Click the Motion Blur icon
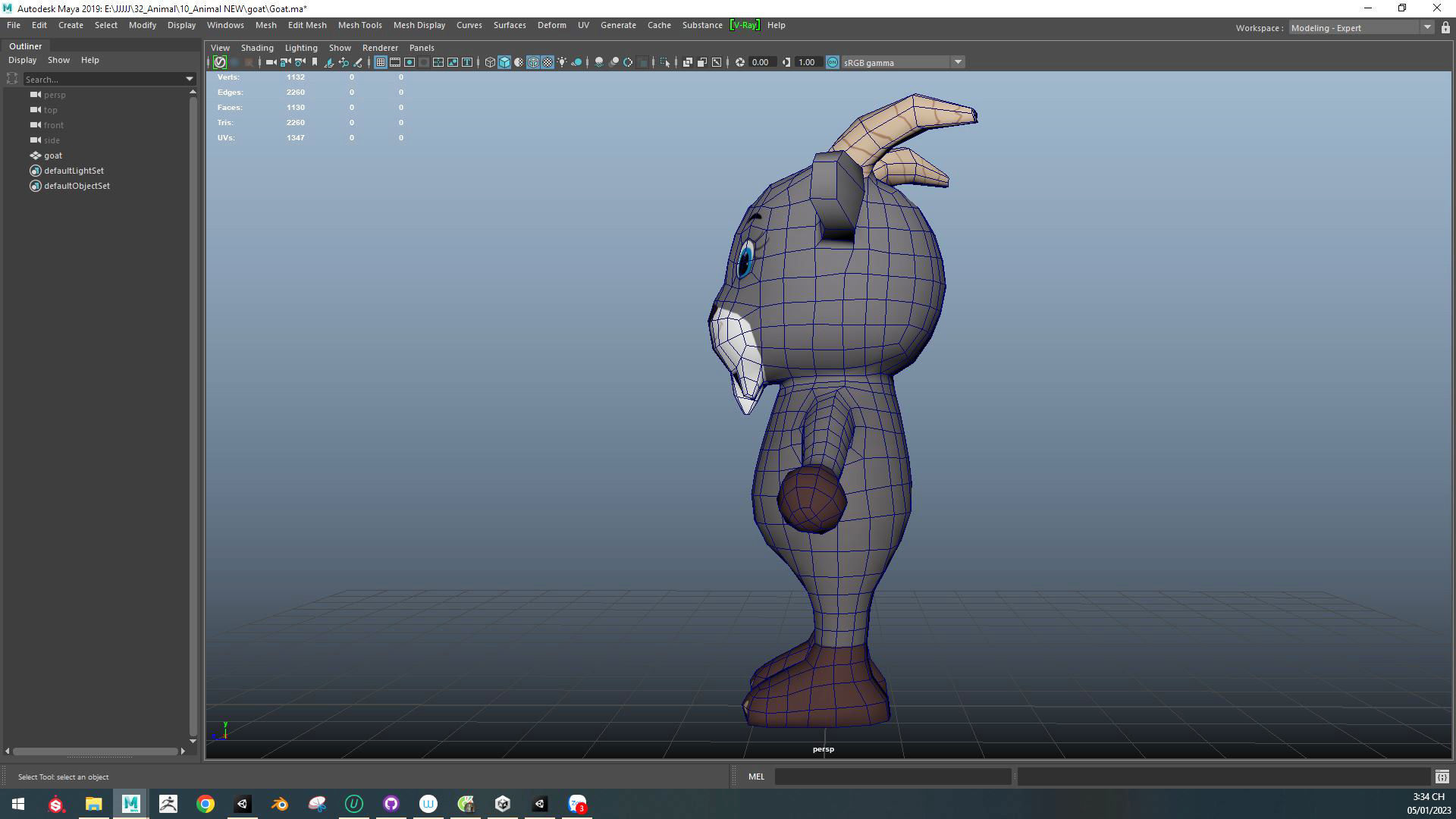Screen dimensions: 1456x819 click(613, 62)
